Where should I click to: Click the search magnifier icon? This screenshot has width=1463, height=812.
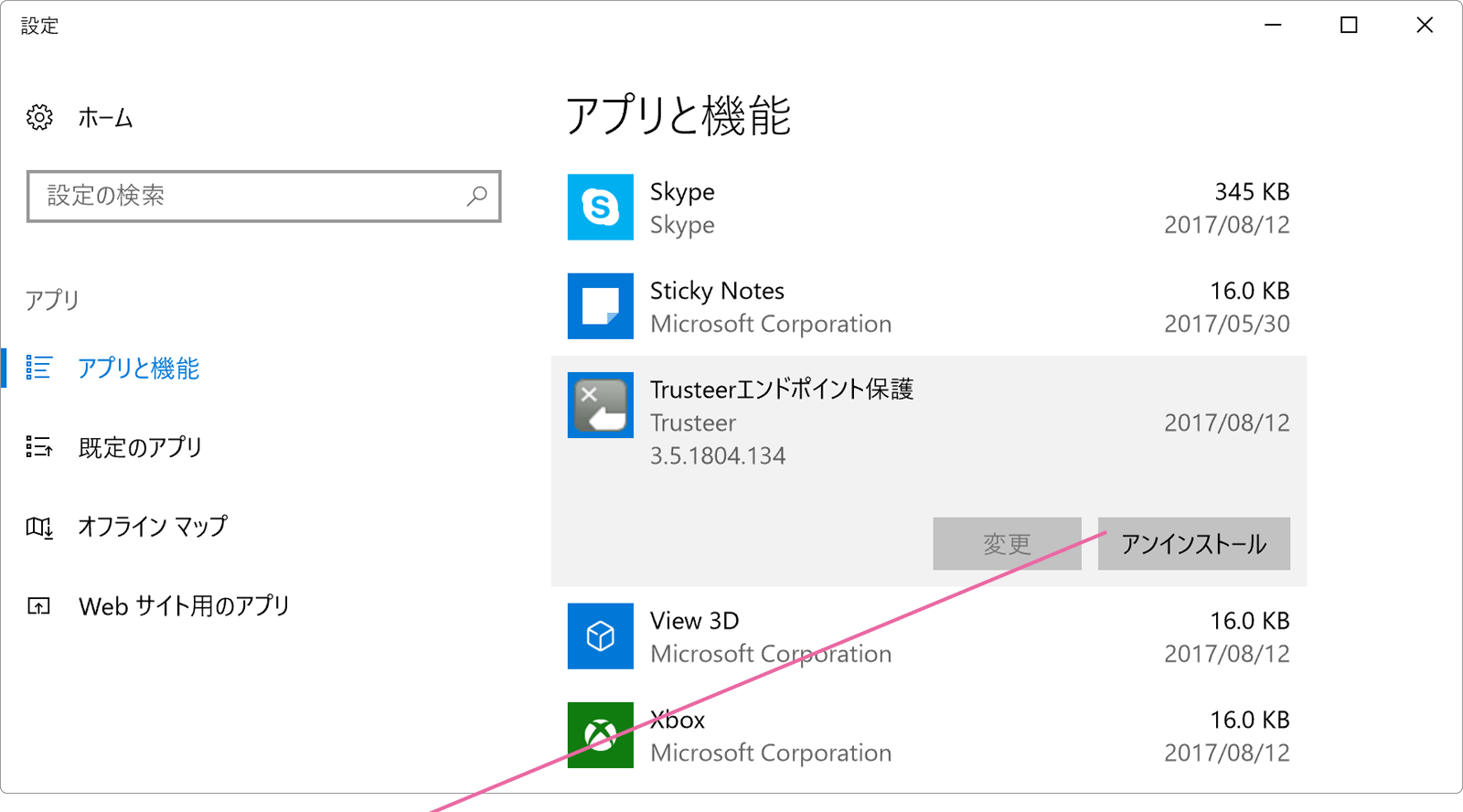[x=476, y=196]
